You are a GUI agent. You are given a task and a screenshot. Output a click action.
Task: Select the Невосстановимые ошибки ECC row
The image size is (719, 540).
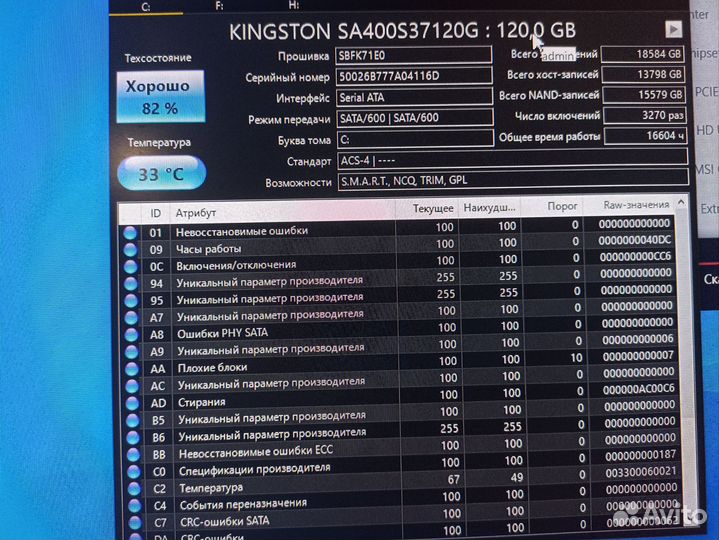(403, 448)
